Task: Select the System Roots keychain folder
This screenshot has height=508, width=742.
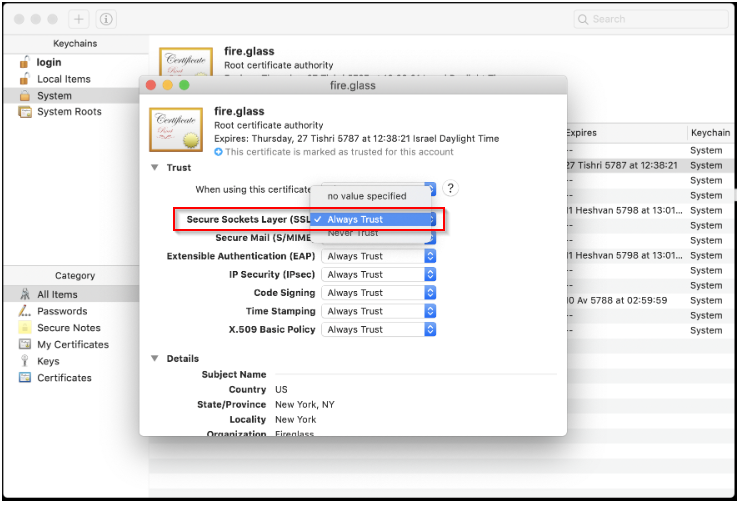Action: click(68, 112)
